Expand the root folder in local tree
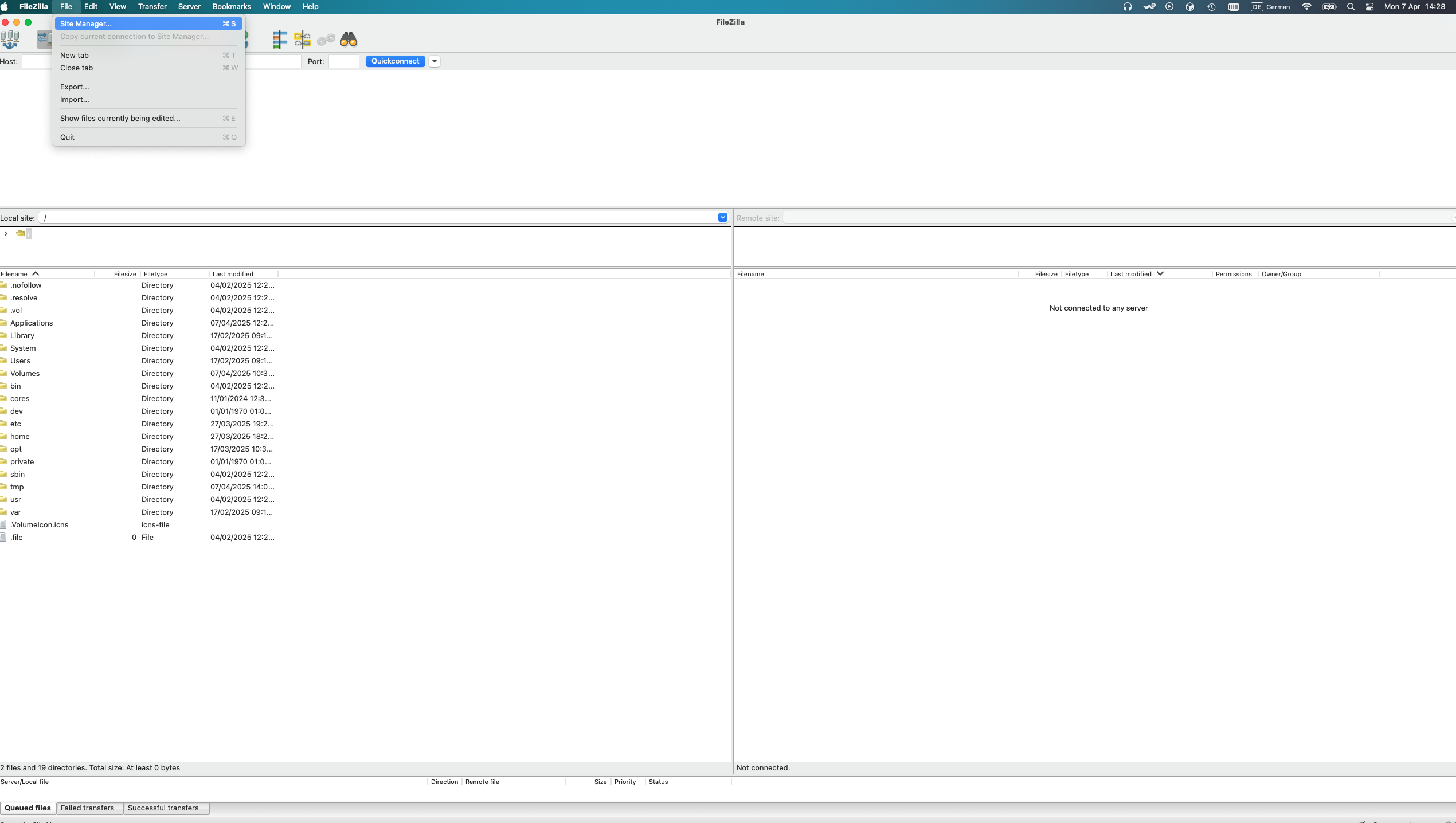Viewport: 1456px width, 823px height. point(6,233)
